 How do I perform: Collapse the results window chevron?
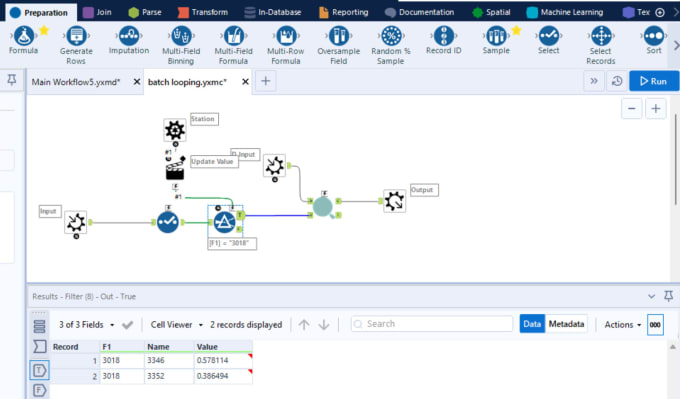tap(651, 296)
